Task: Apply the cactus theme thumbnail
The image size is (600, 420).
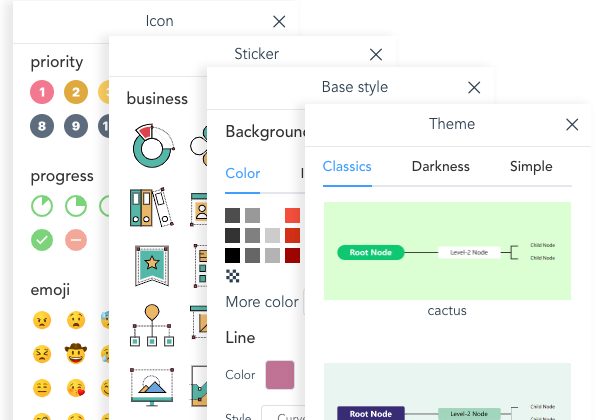Action: coord(447,251)
